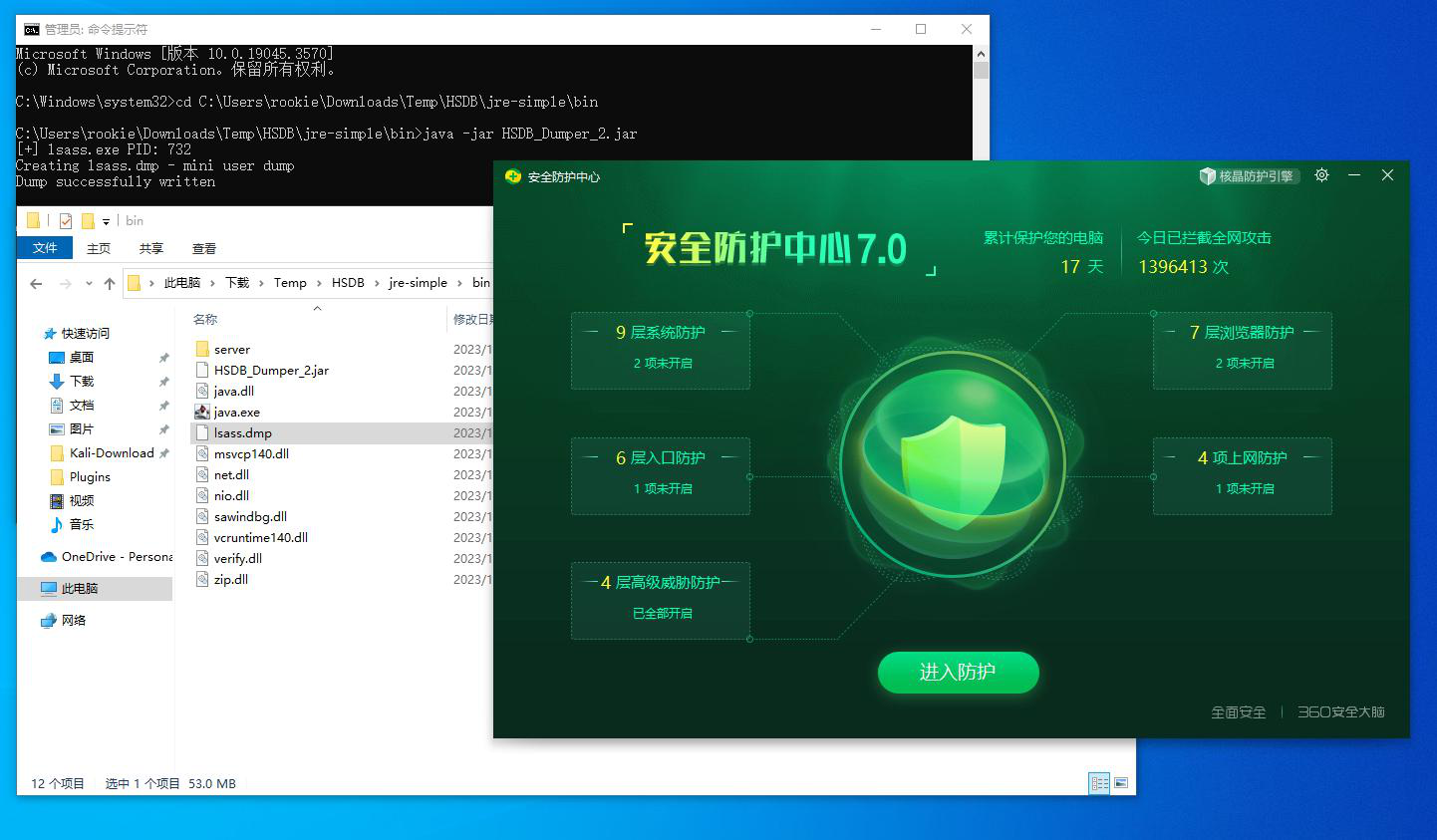Viewport: 1437px width, 840px height.
Task: Expand the chevron after 此电脑 in address bar
Action: [212, 283]
